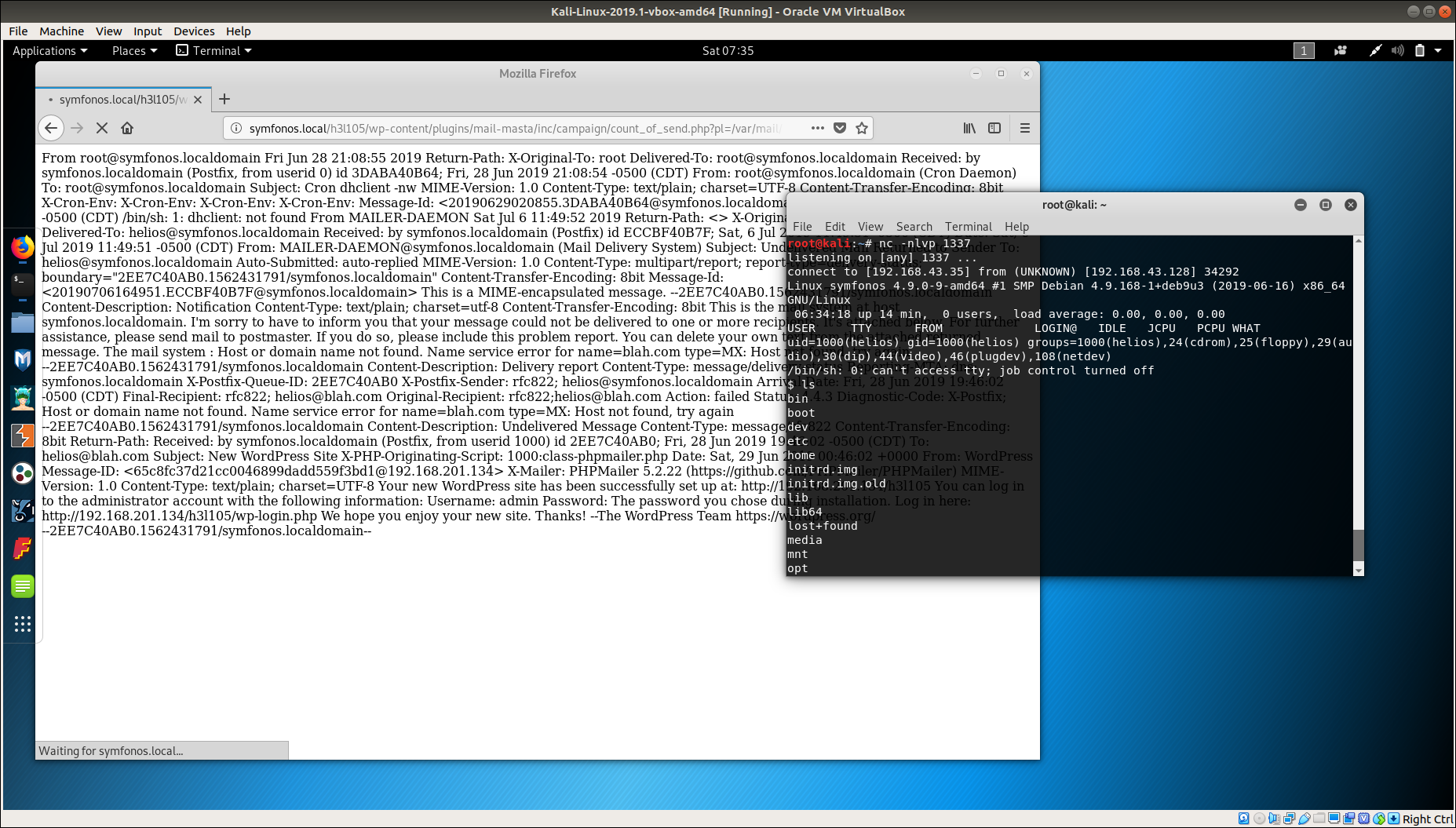Viewport: 1456px width, 828px height.
Task: Launch Faraday from the dock
Action: point(23,549)
